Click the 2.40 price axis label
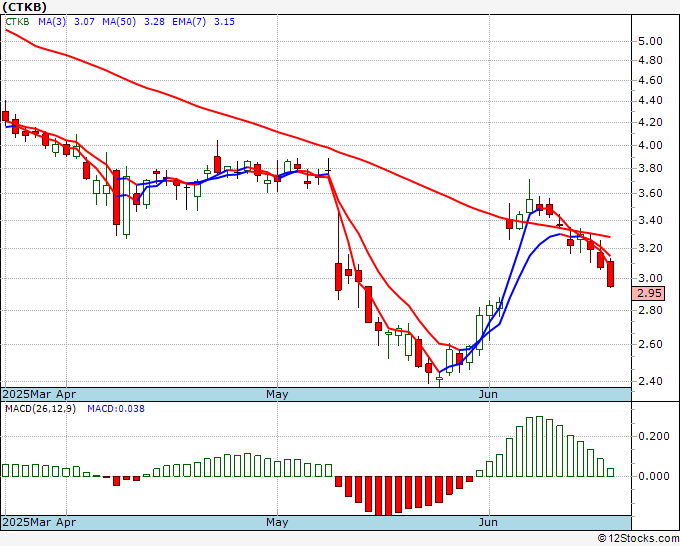The height and width of the screenshot is (546, 680). (650, 381)
